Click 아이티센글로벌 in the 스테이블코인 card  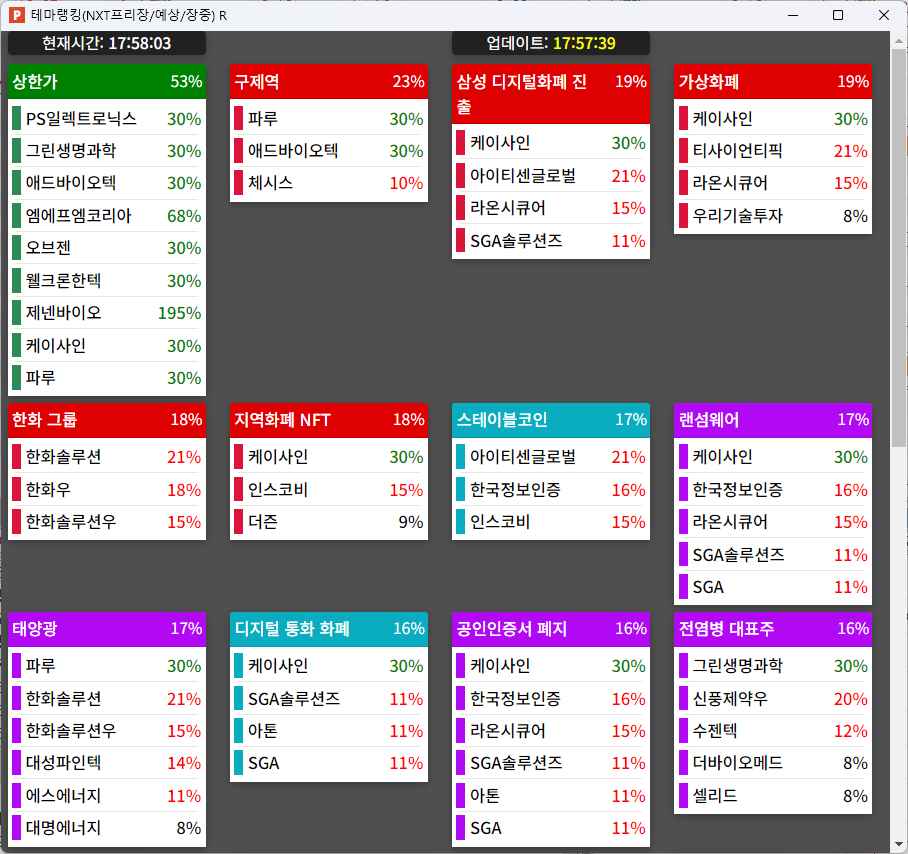point(551,457)
